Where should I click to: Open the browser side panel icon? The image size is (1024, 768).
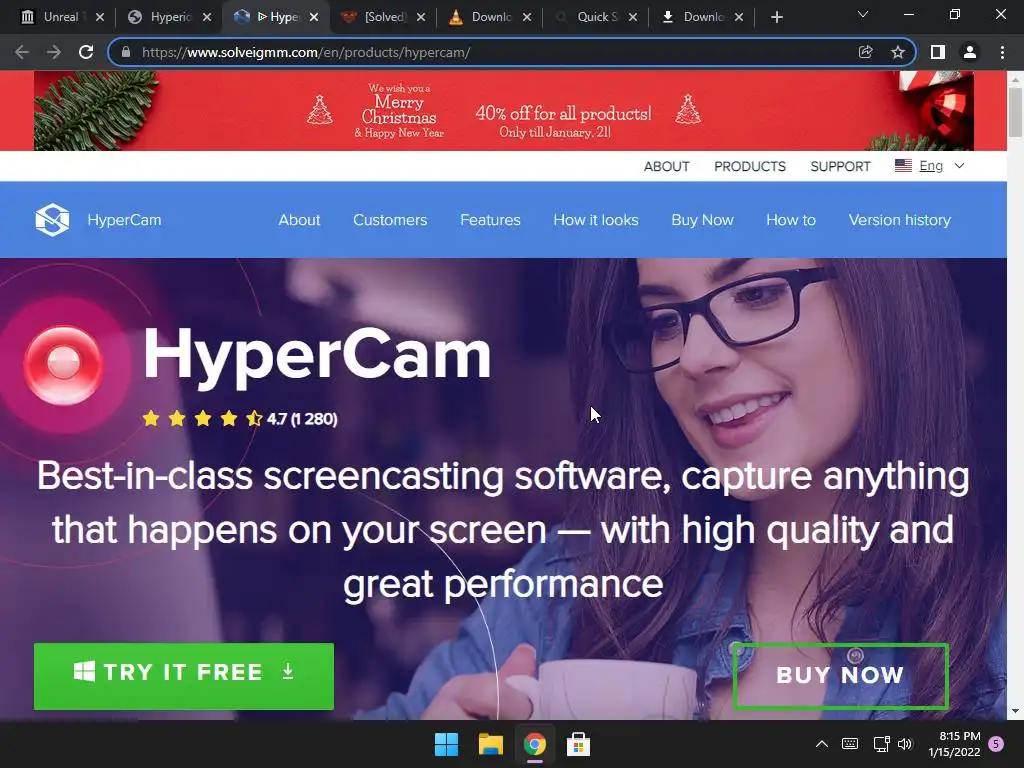point(938,52)
